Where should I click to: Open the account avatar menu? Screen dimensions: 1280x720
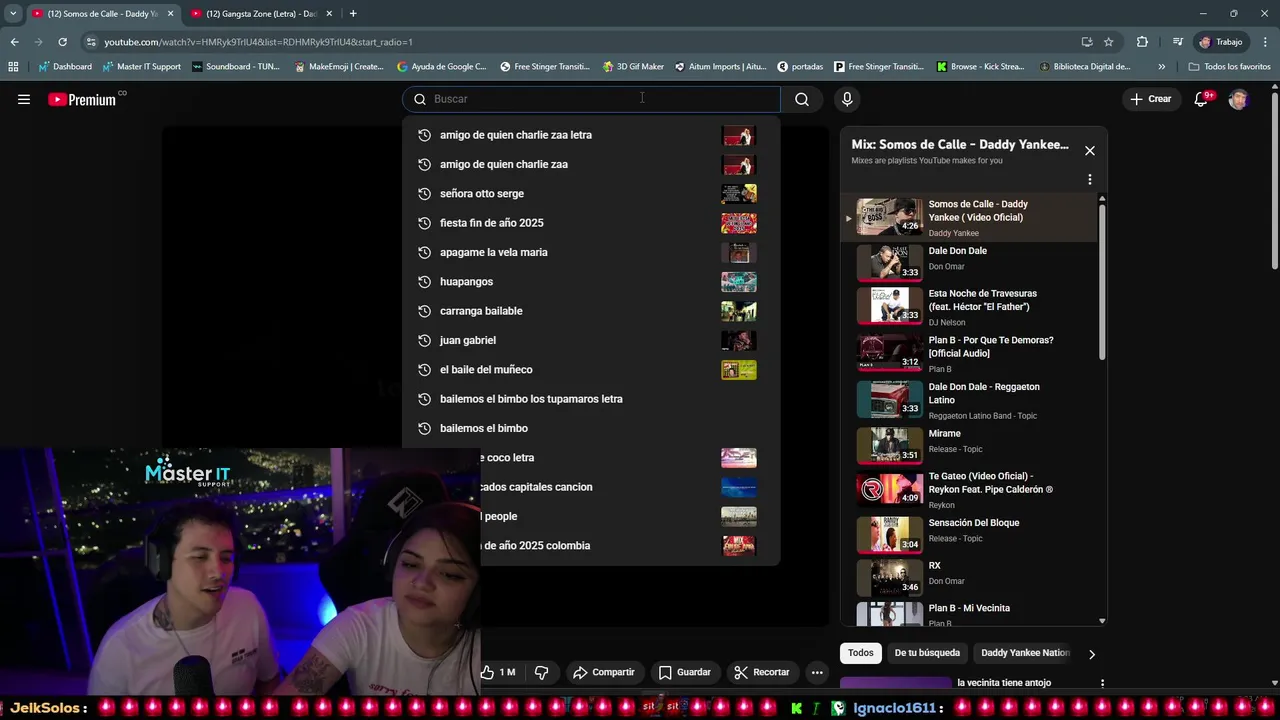pyautogui.click(x=1238, y=99)
